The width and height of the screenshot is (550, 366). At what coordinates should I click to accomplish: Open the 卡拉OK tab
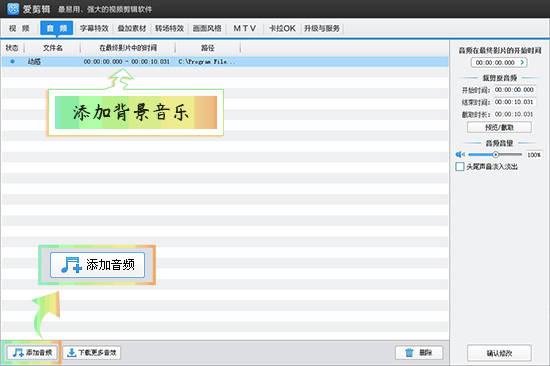(282, 28)
